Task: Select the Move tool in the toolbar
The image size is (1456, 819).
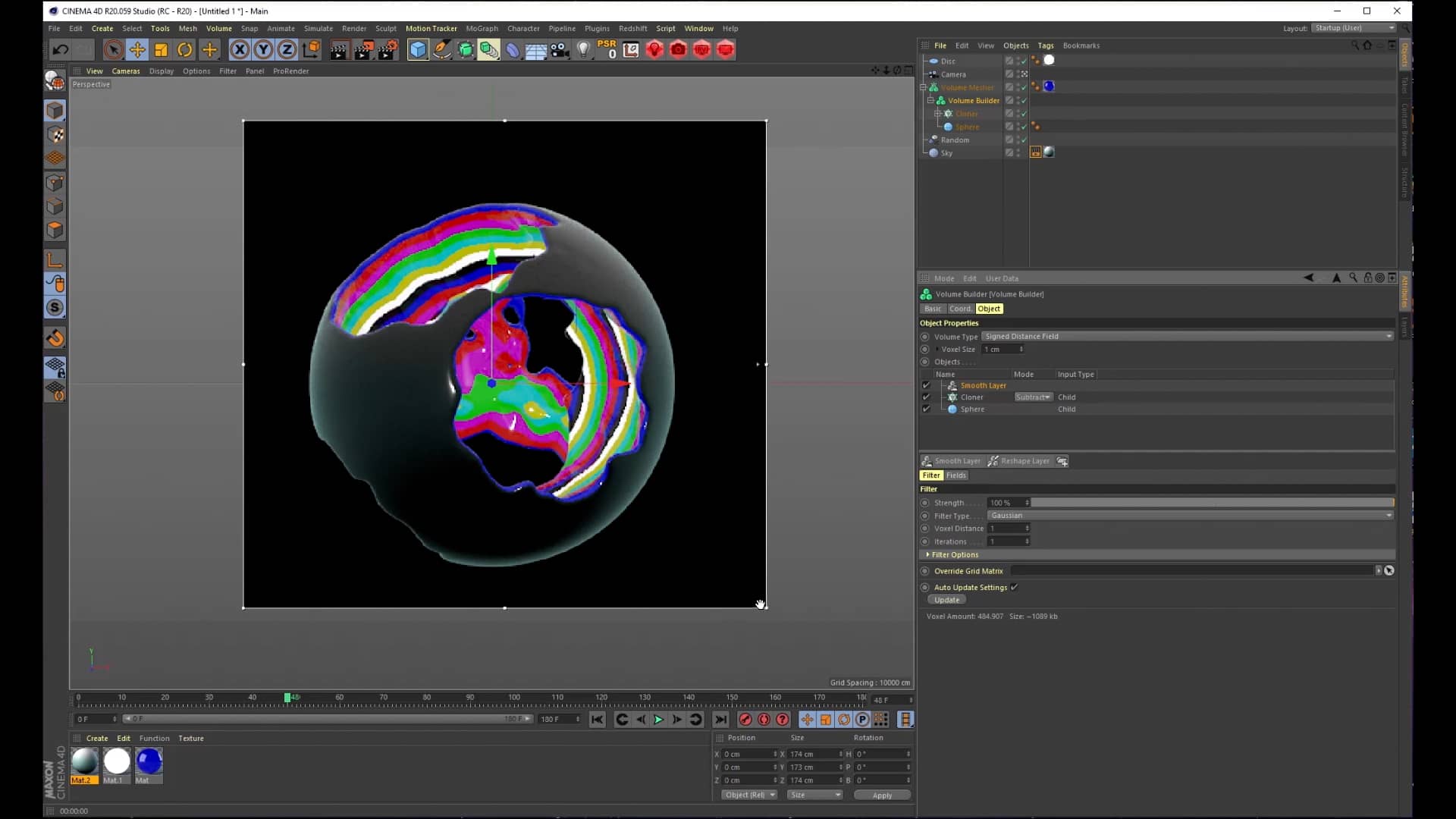Action: pyautogui.click(x=137, y=49)
